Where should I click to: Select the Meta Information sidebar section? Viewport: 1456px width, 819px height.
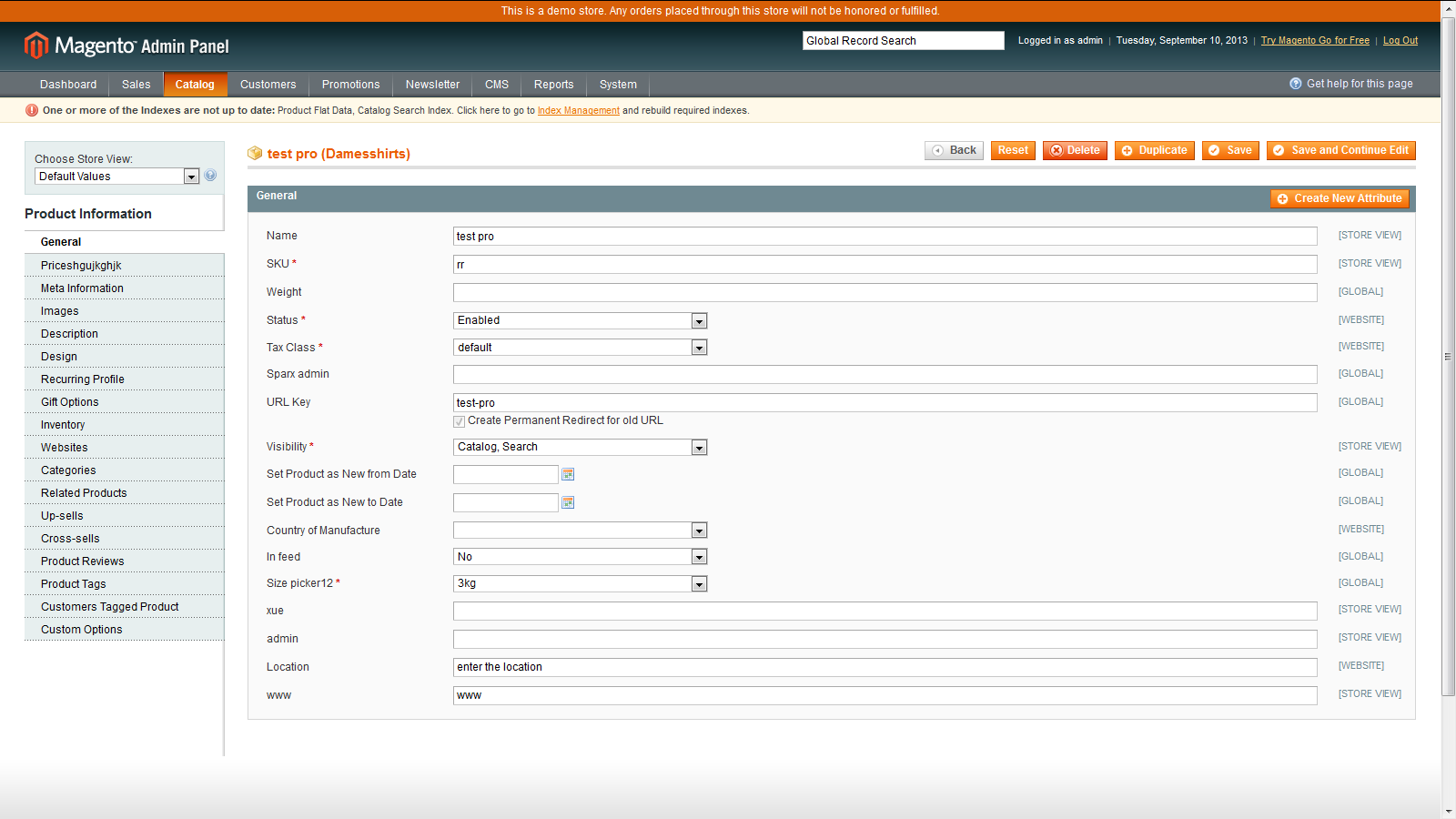pos(82,288)
